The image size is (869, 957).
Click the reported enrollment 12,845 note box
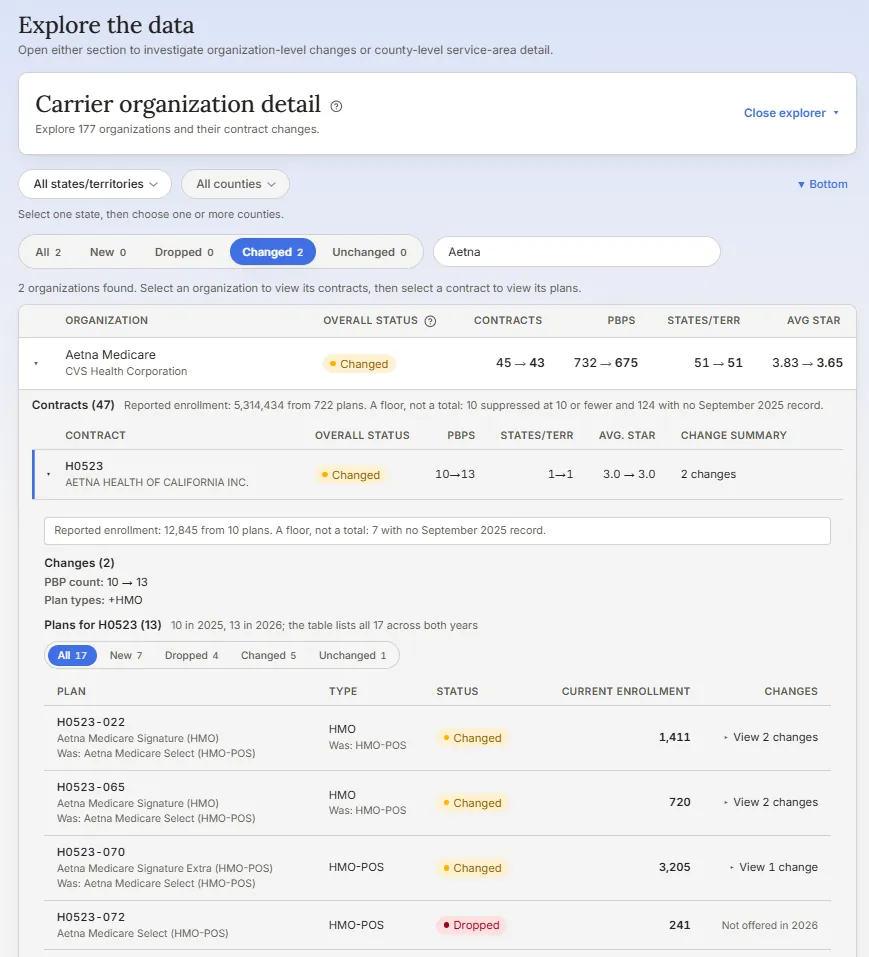[437, 530]
